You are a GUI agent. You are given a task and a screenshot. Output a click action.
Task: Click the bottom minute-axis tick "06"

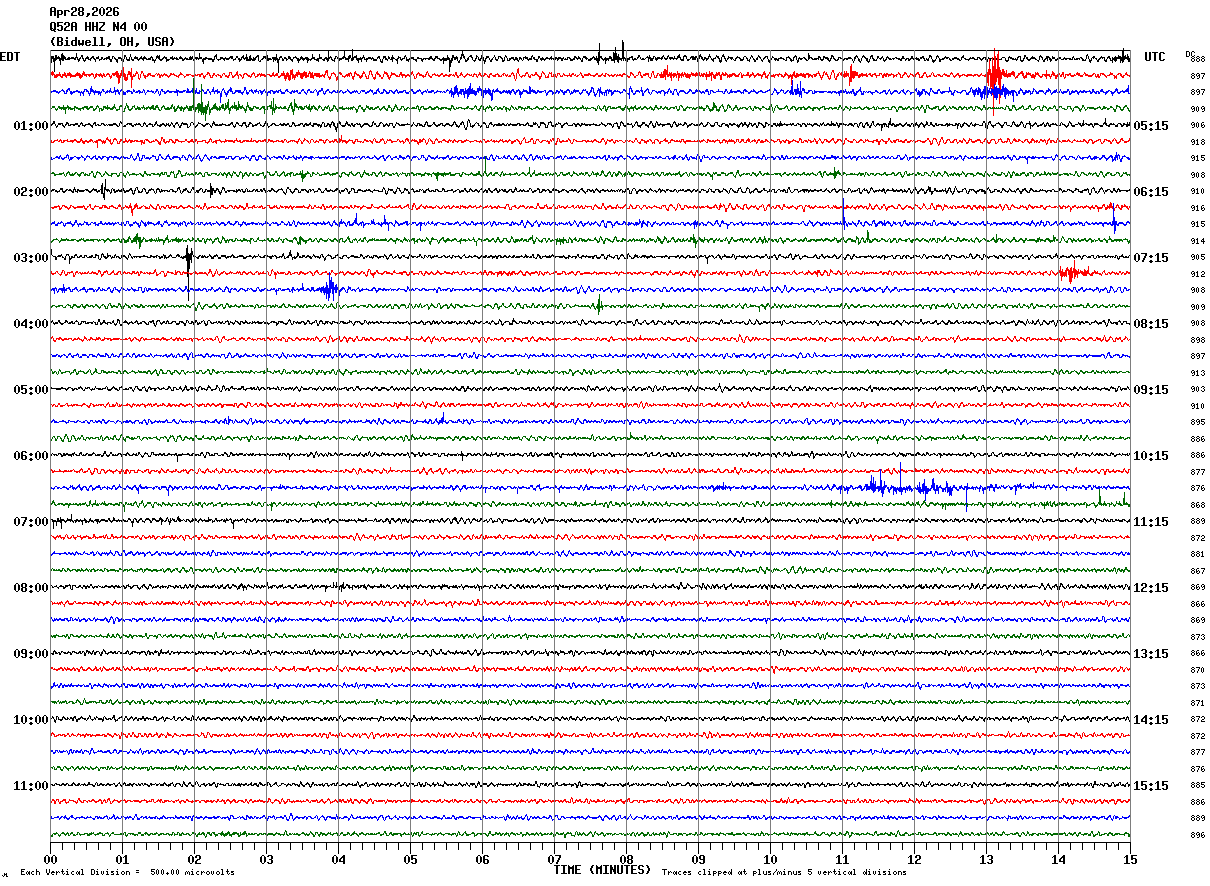482,859
